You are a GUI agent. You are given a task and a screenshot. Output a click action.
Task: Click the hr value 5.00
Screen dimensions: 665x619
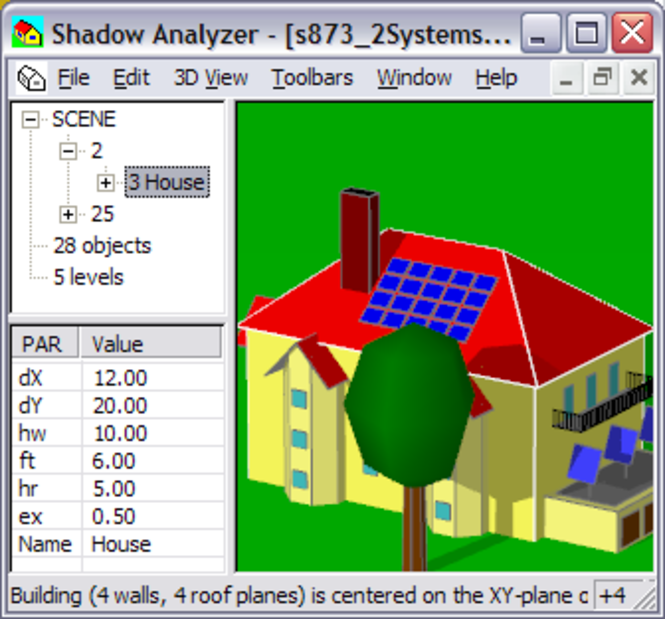click(x=152, y=488)
